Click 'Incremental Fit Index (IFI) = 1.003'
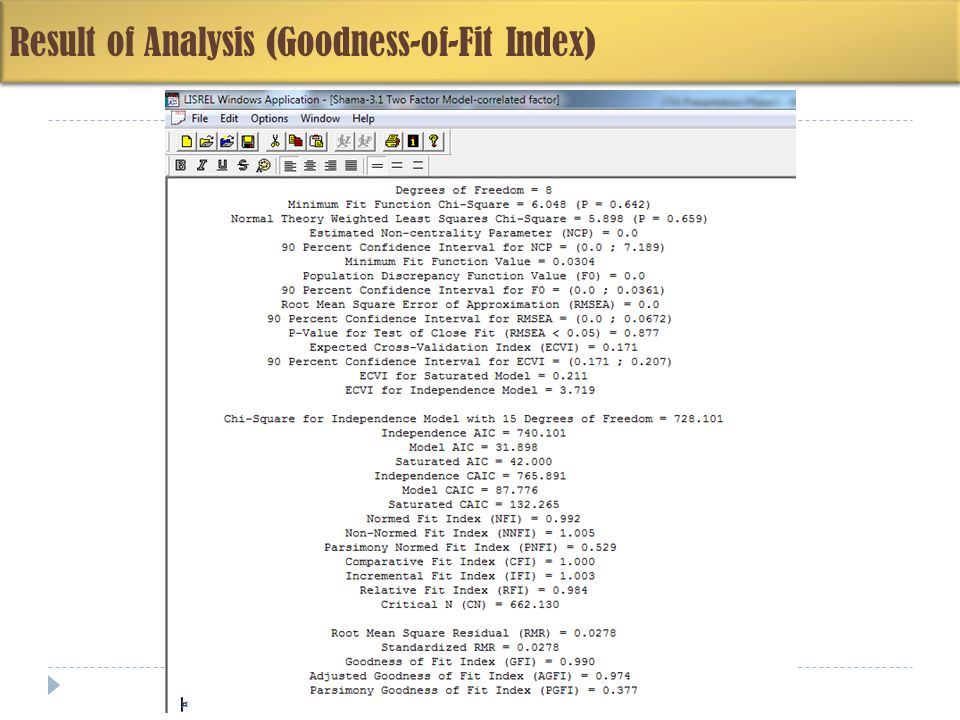Image resolution: width=960 pixels, height=720 pixels. point(470,576)
